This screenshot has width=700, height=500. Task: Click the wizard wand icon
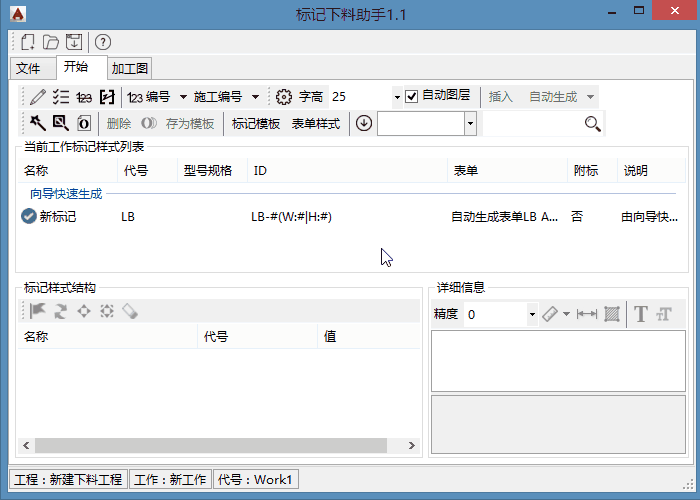click(x=38, y=123)
